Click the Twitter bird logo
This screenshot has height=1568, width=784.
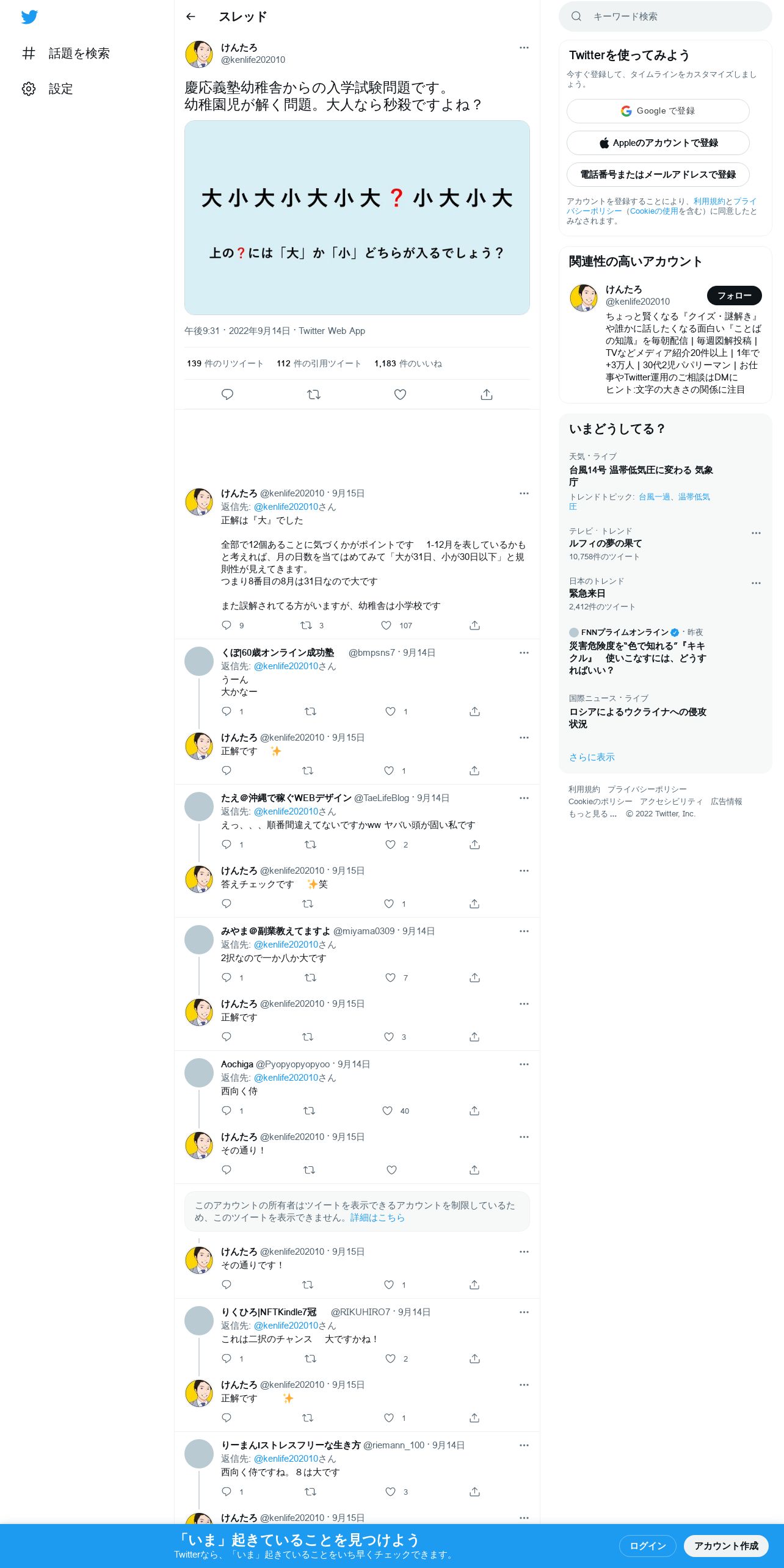pyautogui.click(x=29, y=17)
